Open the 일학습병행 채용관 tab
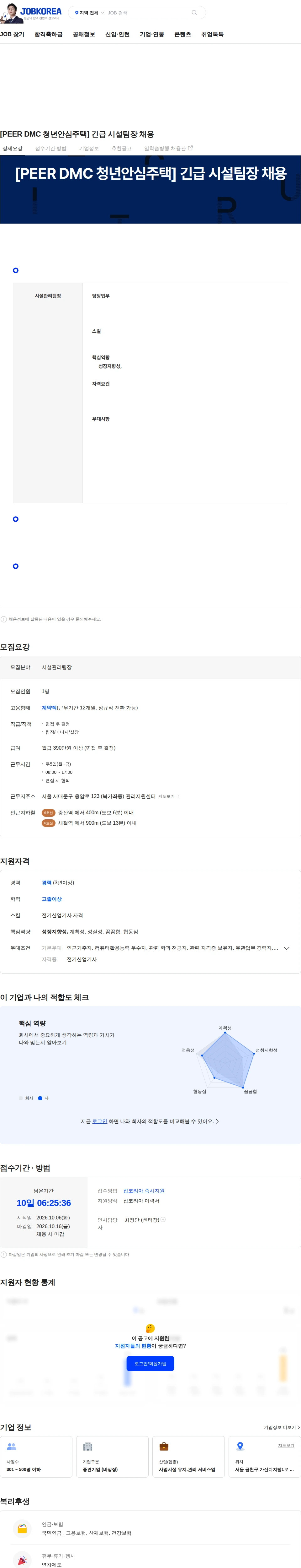The height and width of the screenshot is (1568, 301). tap(168, 149)
